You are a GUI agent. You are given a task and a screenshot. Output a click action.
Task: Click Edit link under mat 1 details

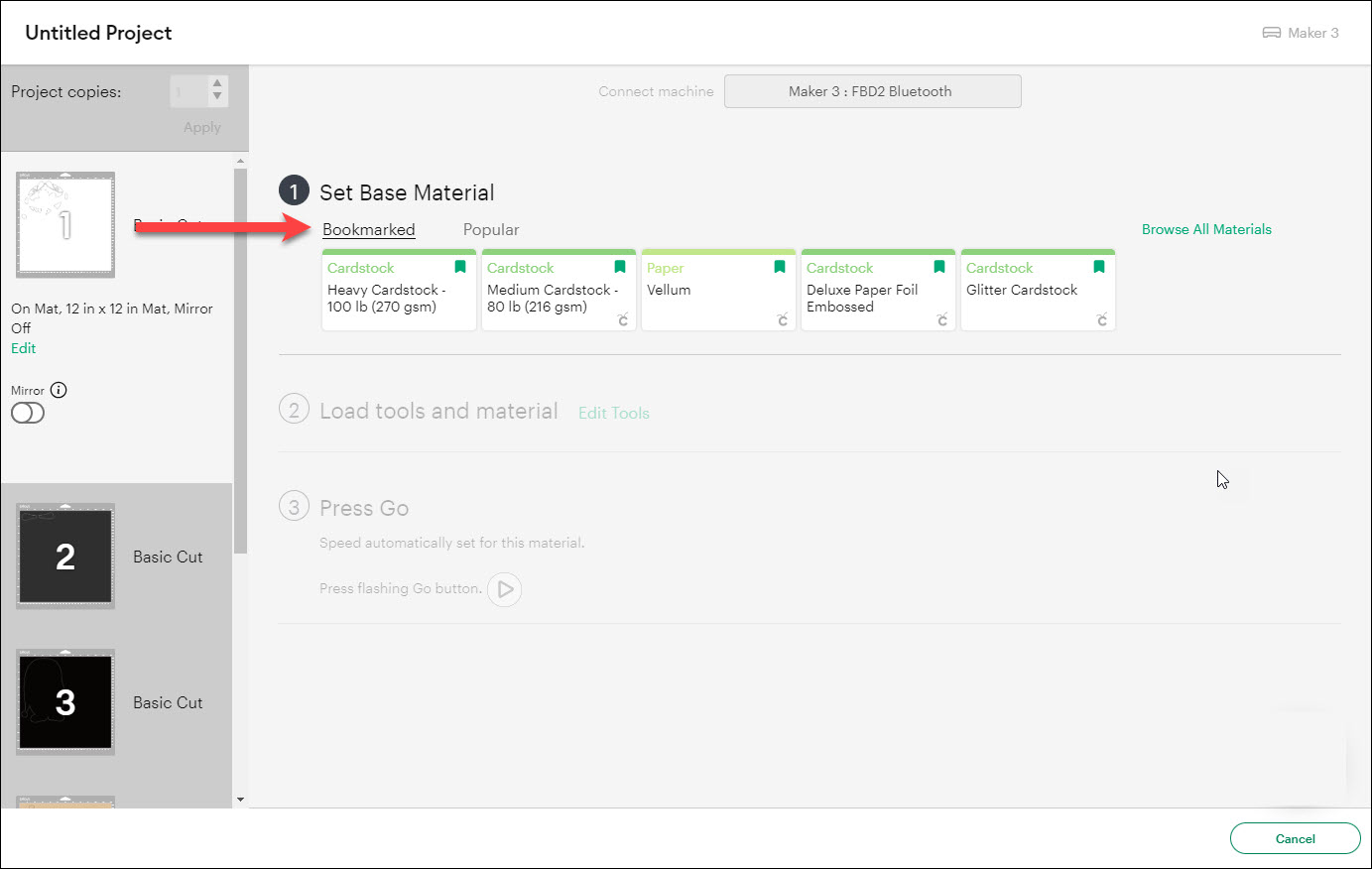click(x=24, y=348)
